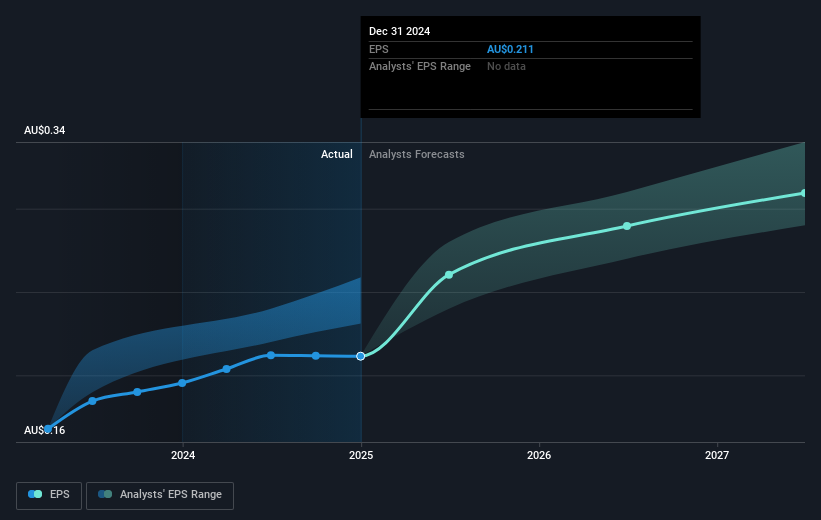Click the mid-2025 forecast EPS point
This screenshot has height=520, width=821.
(x=449, y=275)
